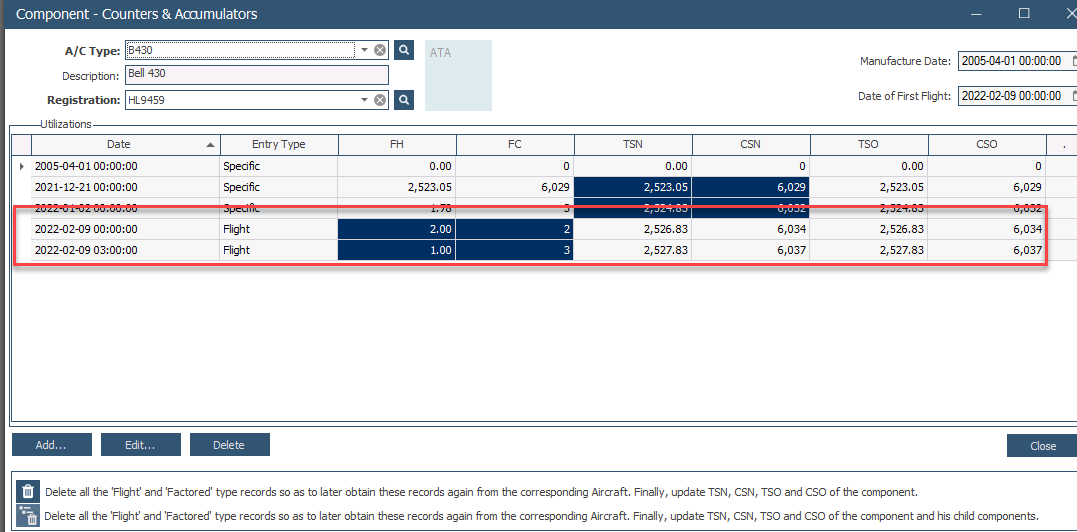Viewport: 1077px width, 532px height.
Task: Open the Manufacture Date calendar picker
Action: click(x=1073, y=61)
